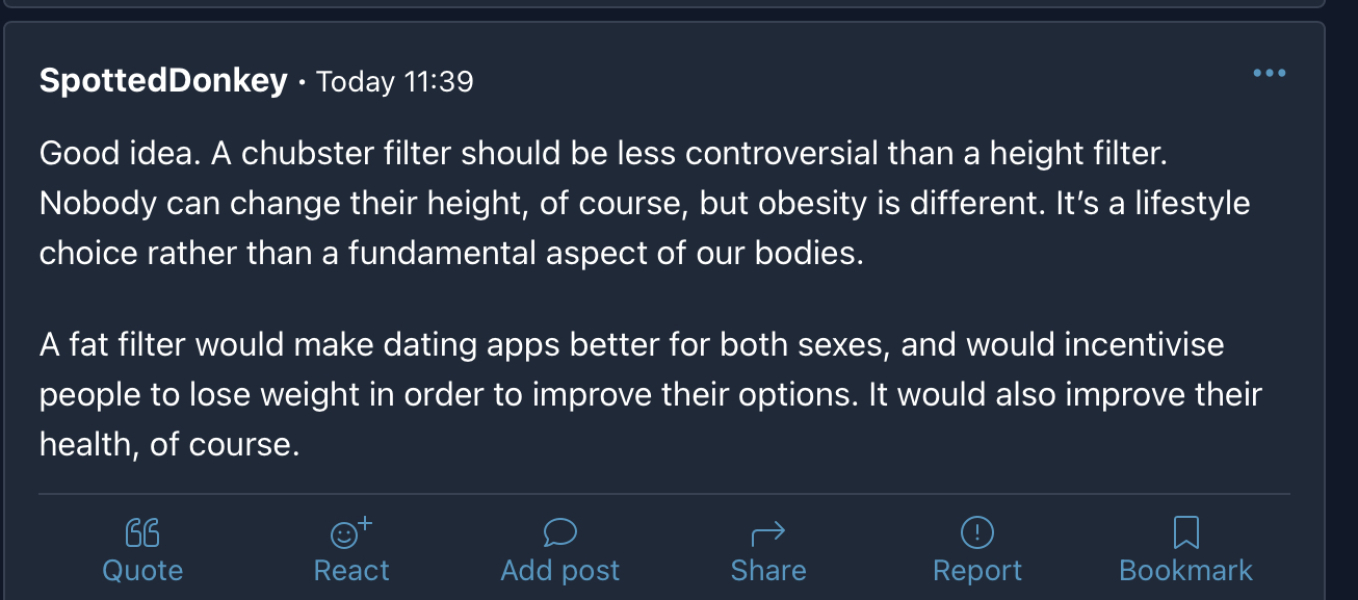
Task: Click the Share arrow icon
Action: (x=768, y=531)
